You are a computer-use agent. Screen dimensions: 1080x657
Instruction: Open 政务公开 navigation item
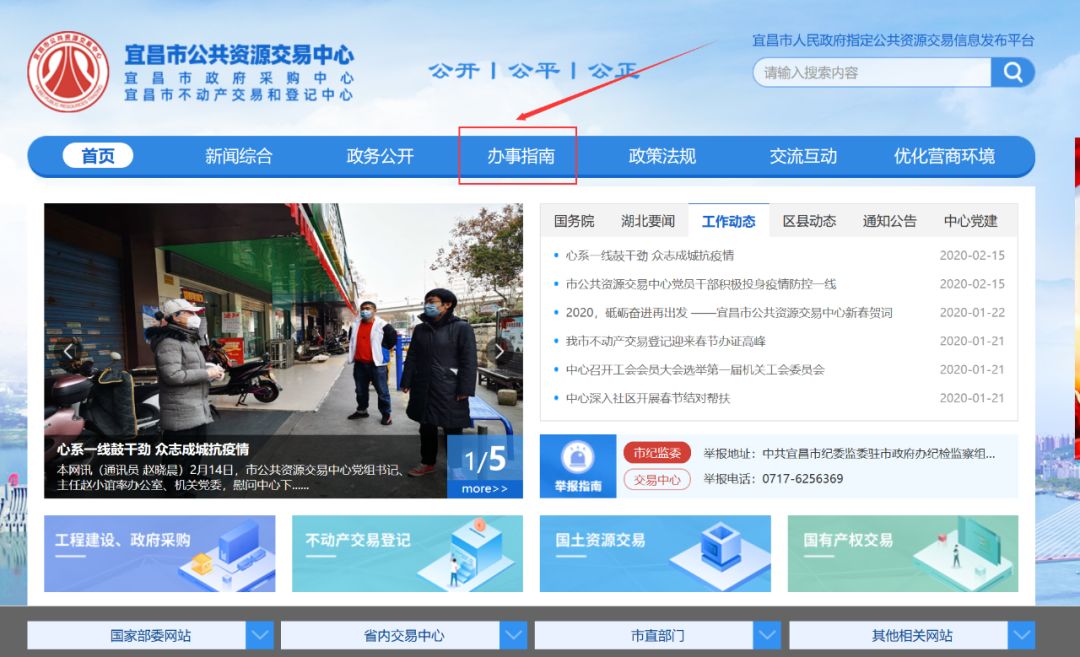(x=380, y=156)
